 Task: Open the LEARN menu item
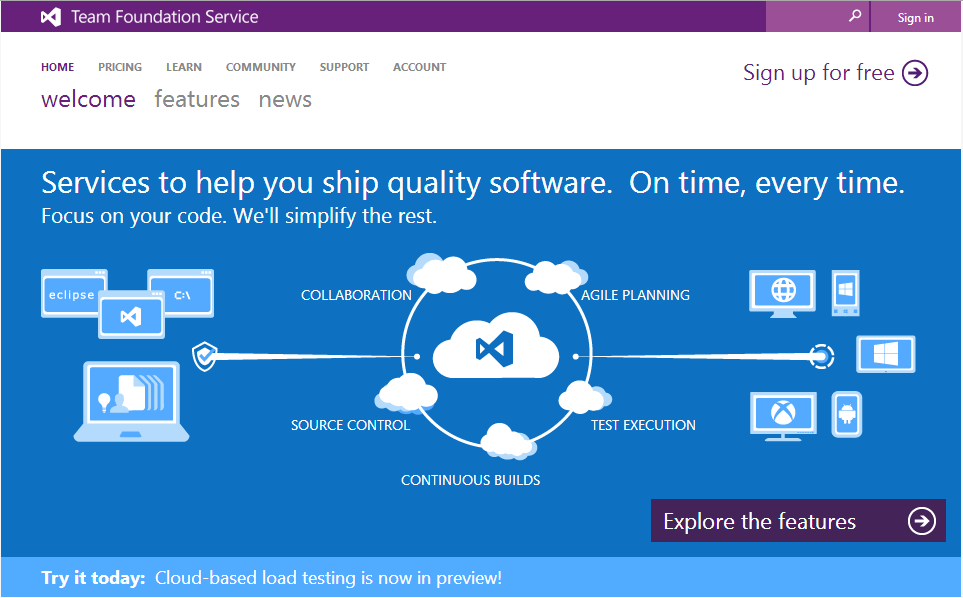click(x=184, y=67)
